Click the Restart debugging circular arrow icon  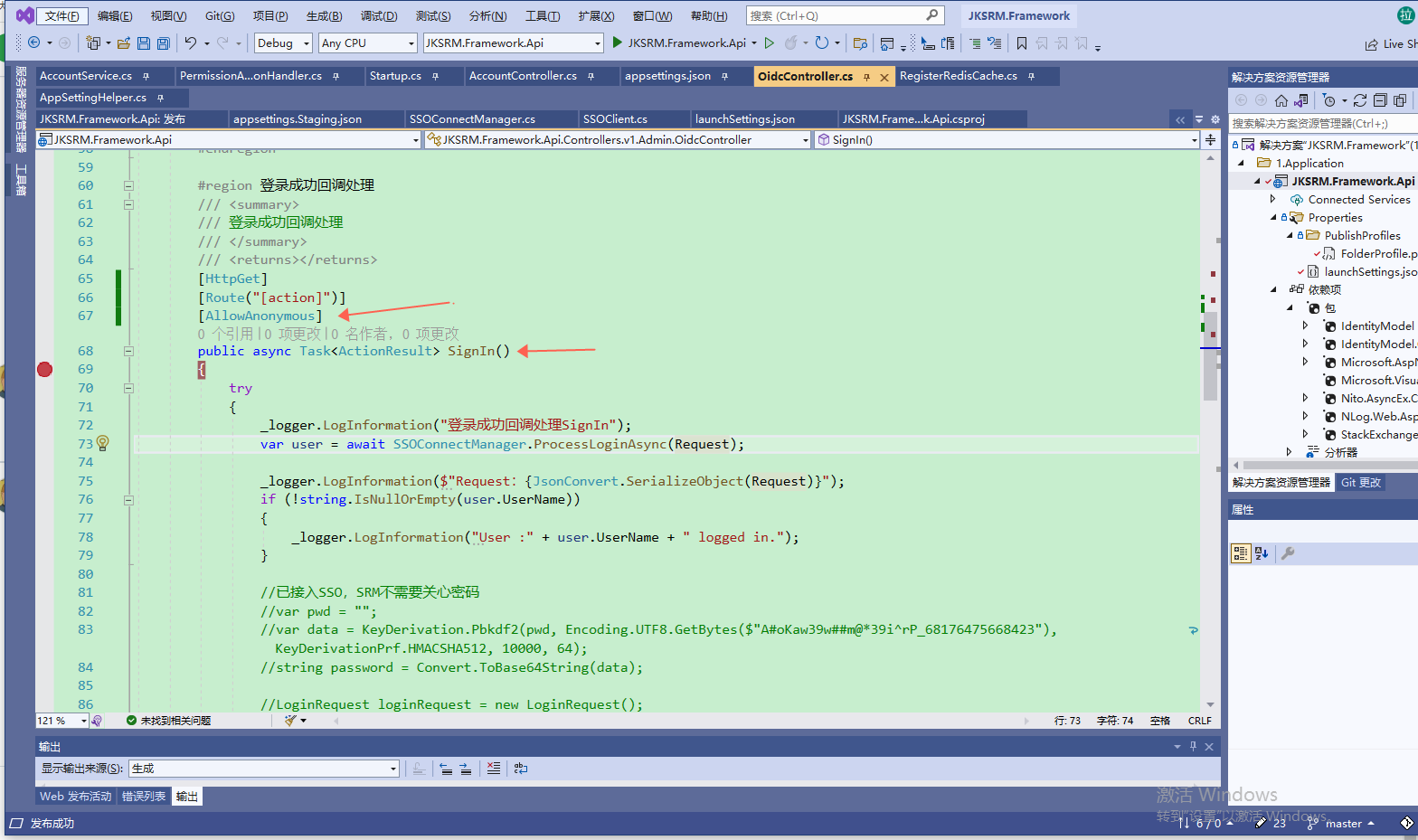pos(821,42)
